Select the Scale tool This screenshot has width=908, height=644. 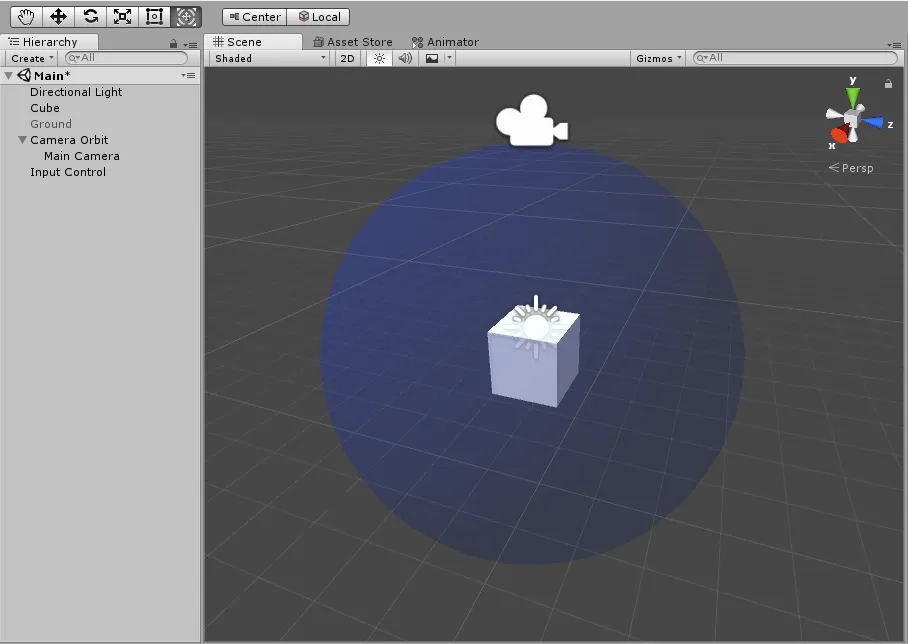coord(122,17)
